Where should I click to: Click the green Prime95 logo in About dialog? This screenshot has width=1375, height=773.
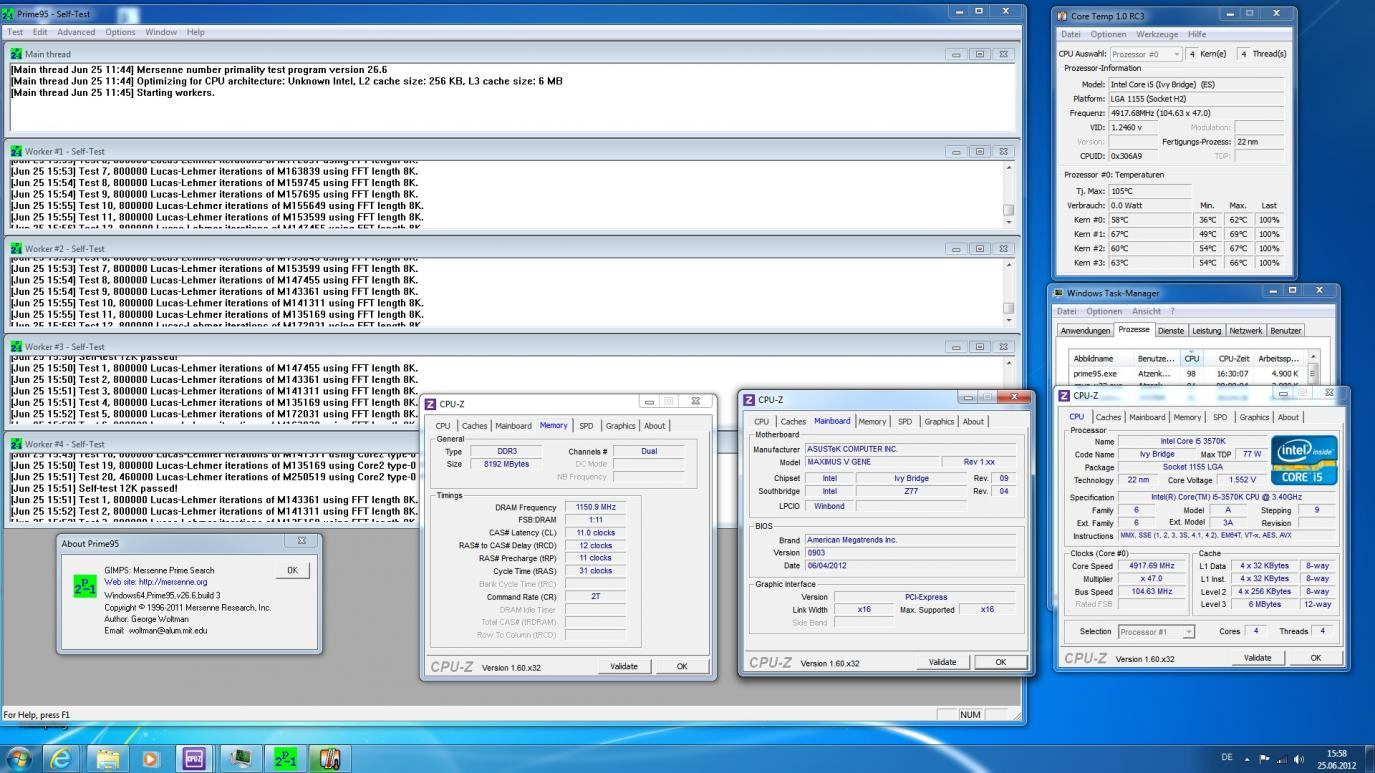click(x=86, y=587)
